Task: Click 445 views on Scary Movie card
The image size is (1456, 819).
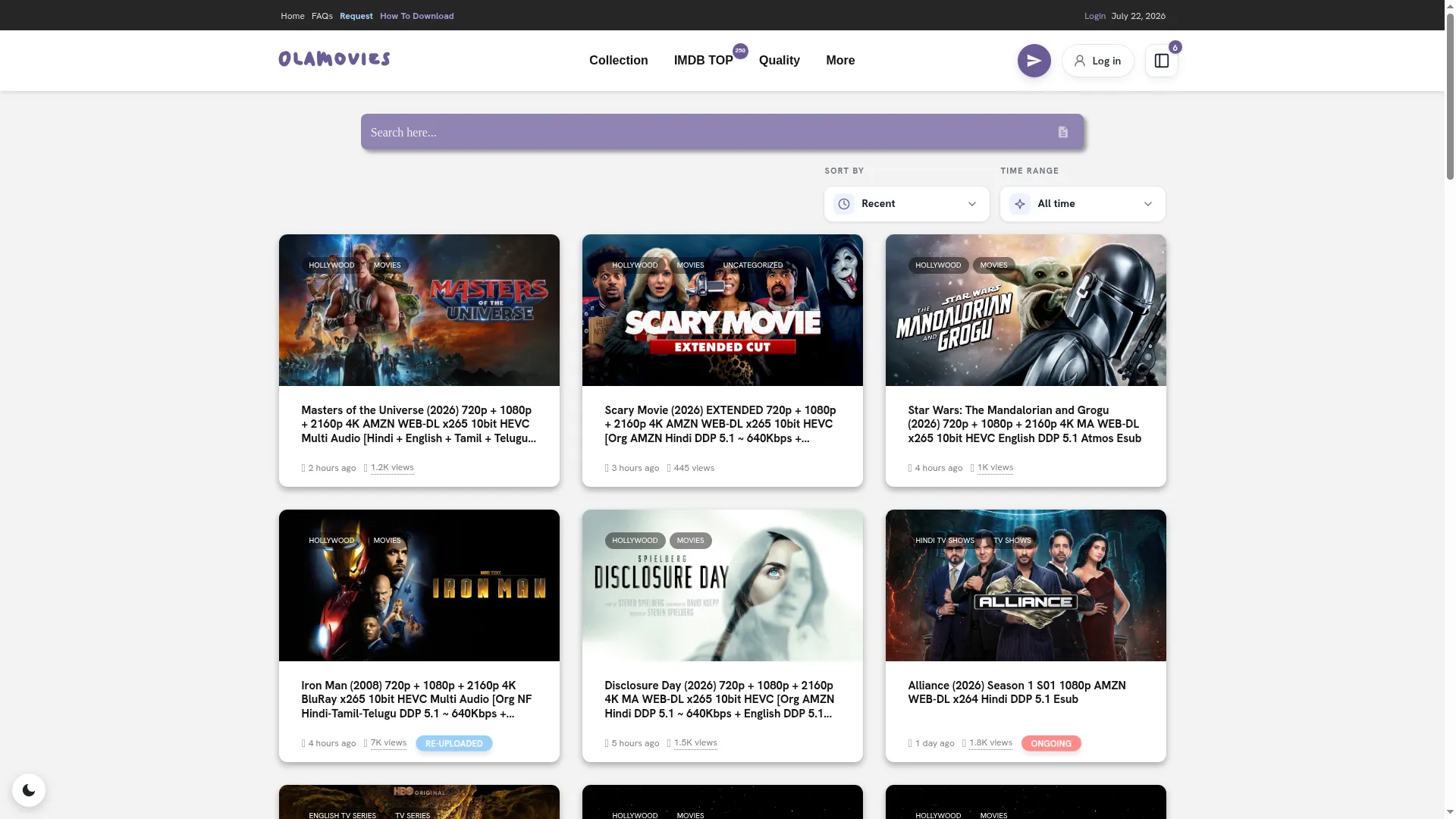Action: pos(694,468)
